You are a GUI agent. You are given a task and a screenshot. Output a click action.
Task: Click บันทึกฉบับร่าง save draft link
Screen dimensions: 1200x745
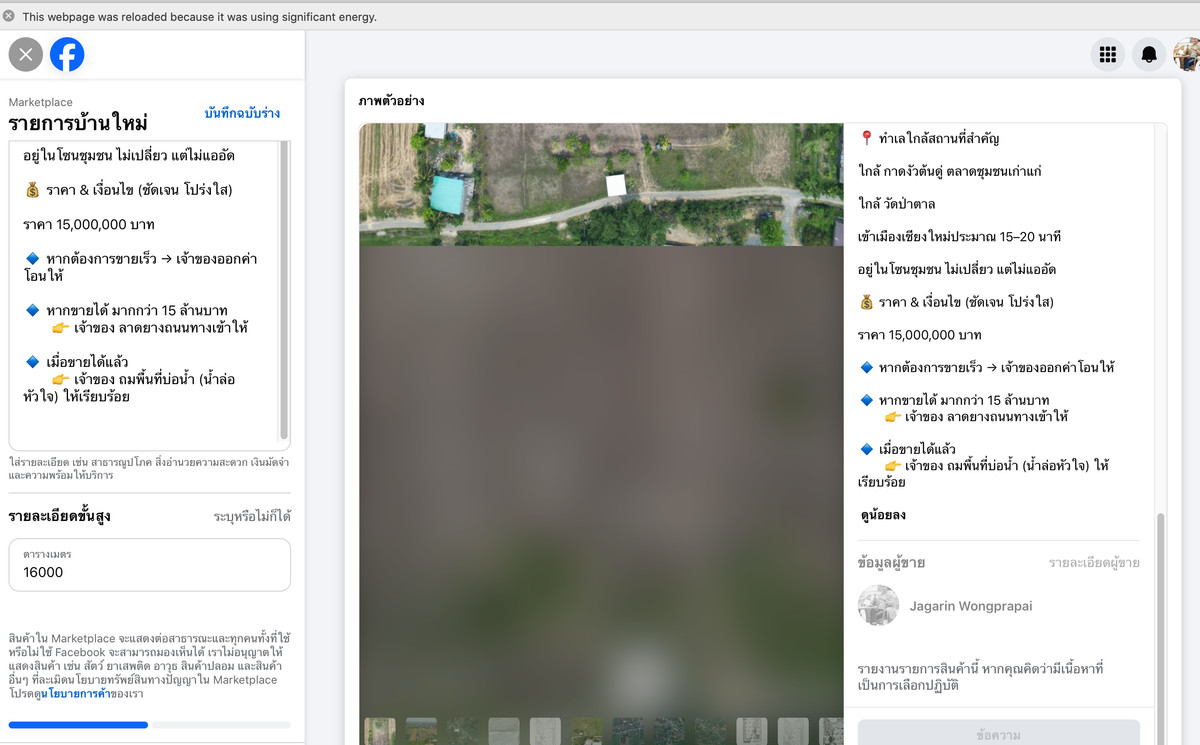click(242, 113)
